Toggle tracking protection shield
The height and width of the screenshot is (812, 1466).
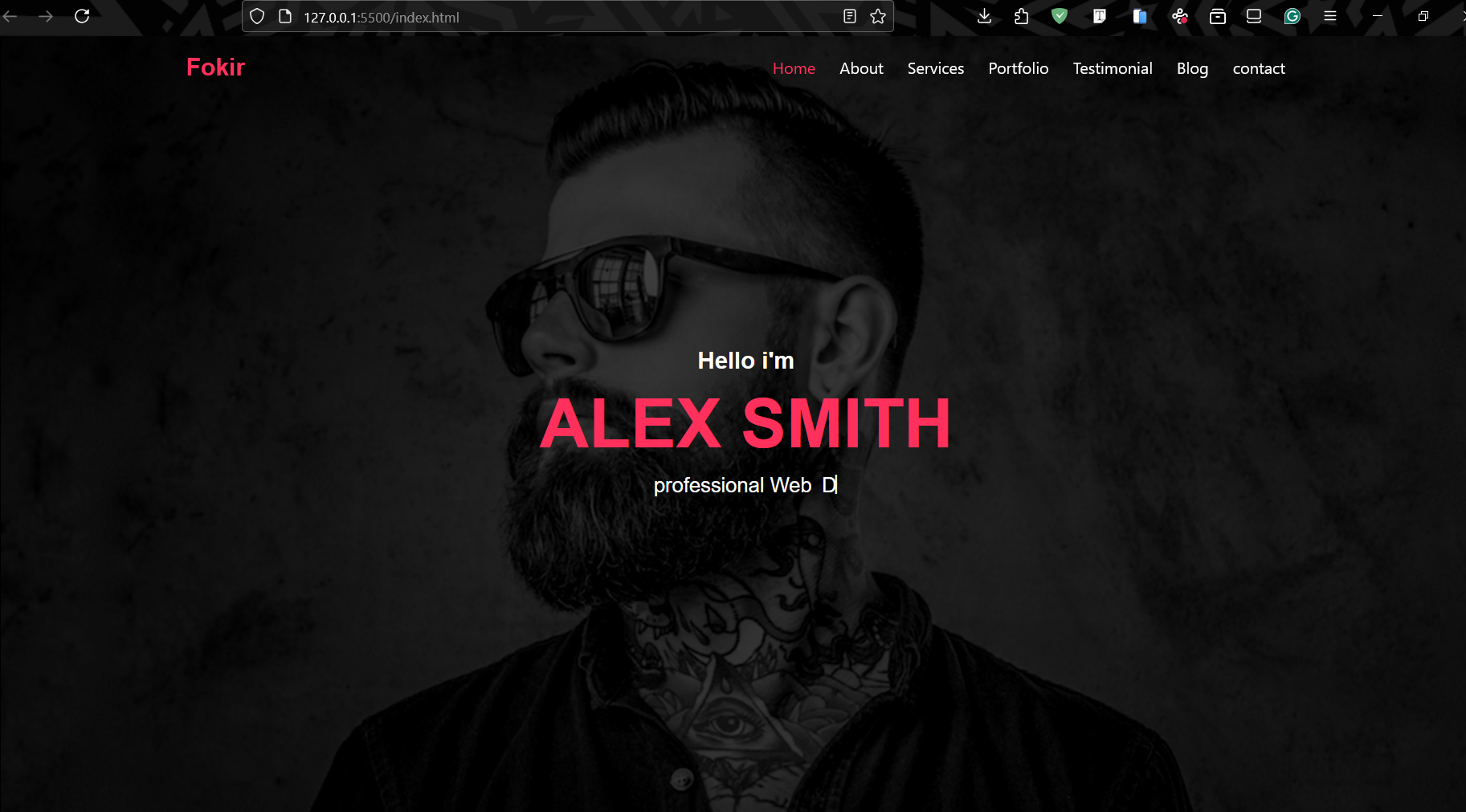256,16
